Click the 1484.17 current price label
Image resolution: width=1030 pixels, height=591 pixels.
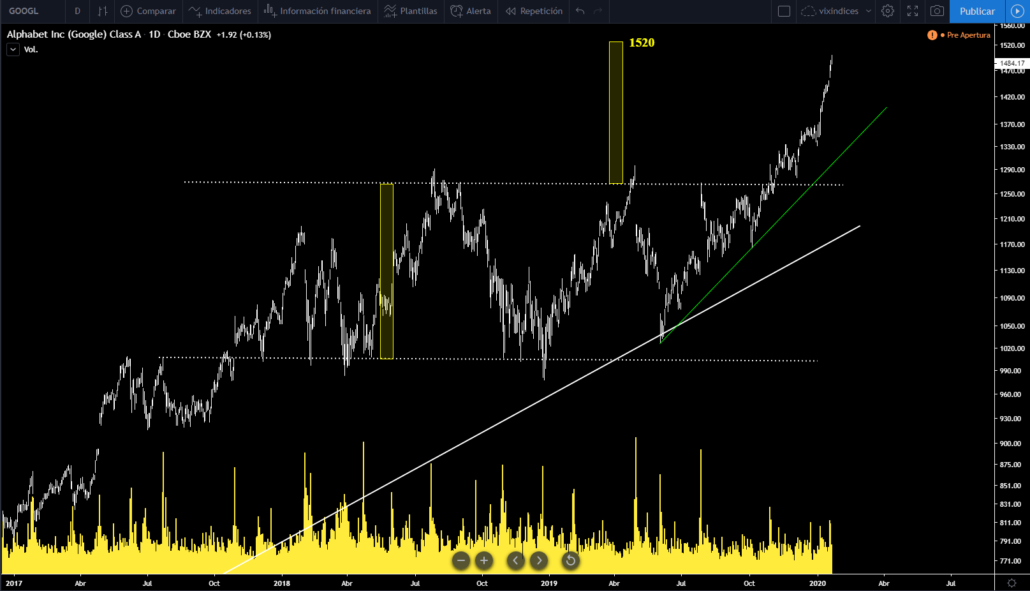1012,64
